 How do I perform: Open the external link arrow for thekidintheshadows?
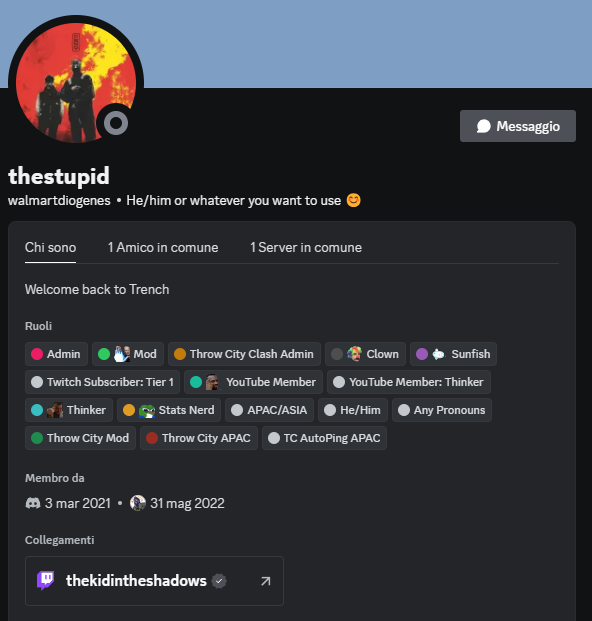266,581
